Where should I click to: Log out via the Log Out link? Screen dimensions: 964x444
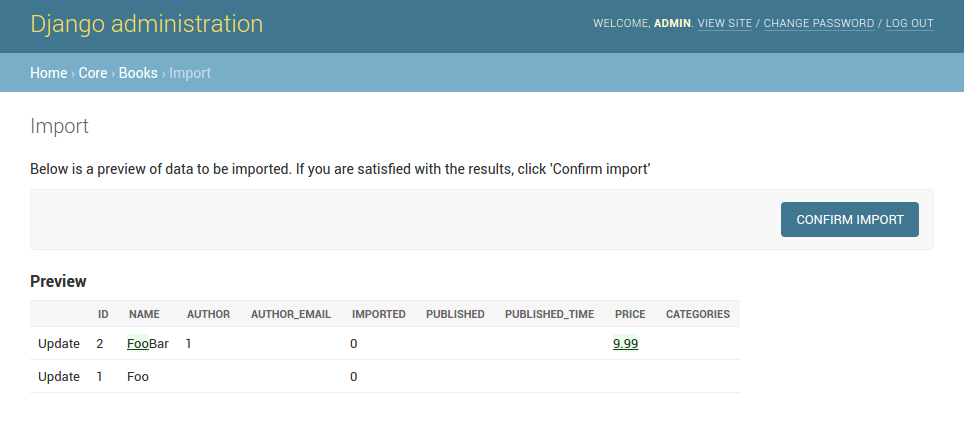click(909, 23)
